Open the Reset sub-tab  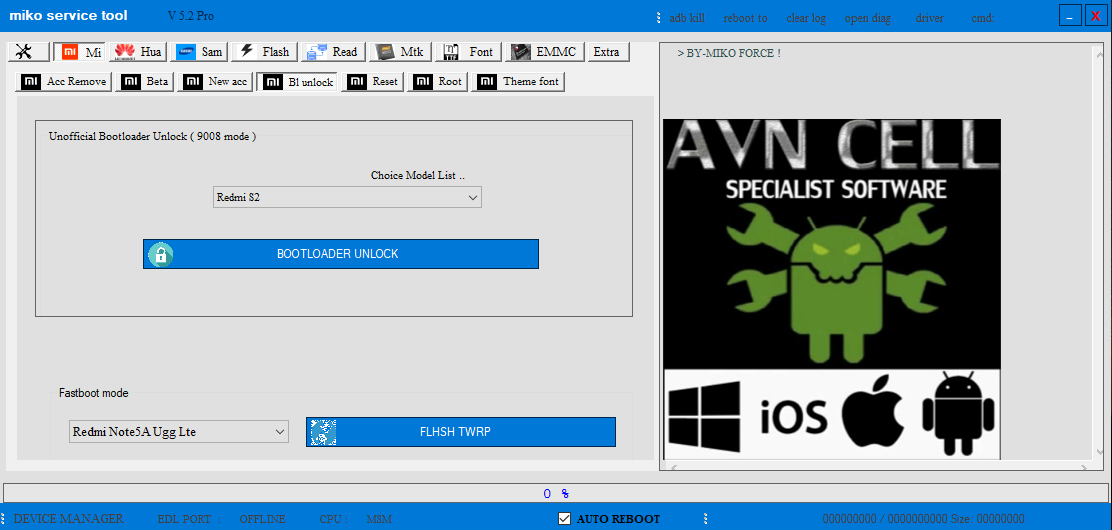pyautogui.click(x=372, y=82)
